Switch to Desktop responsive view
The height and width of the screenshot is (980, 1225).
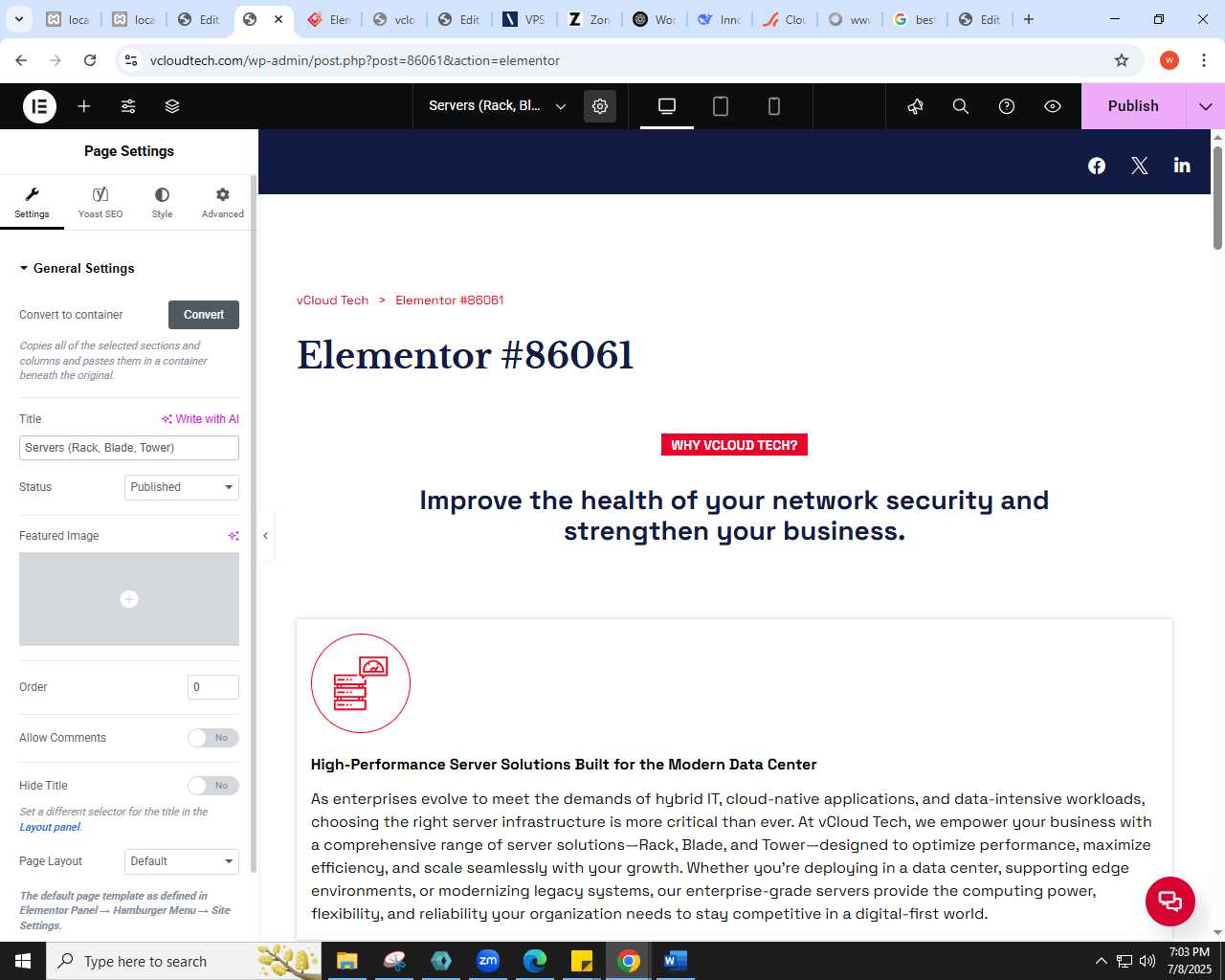[x=667, y=106]
